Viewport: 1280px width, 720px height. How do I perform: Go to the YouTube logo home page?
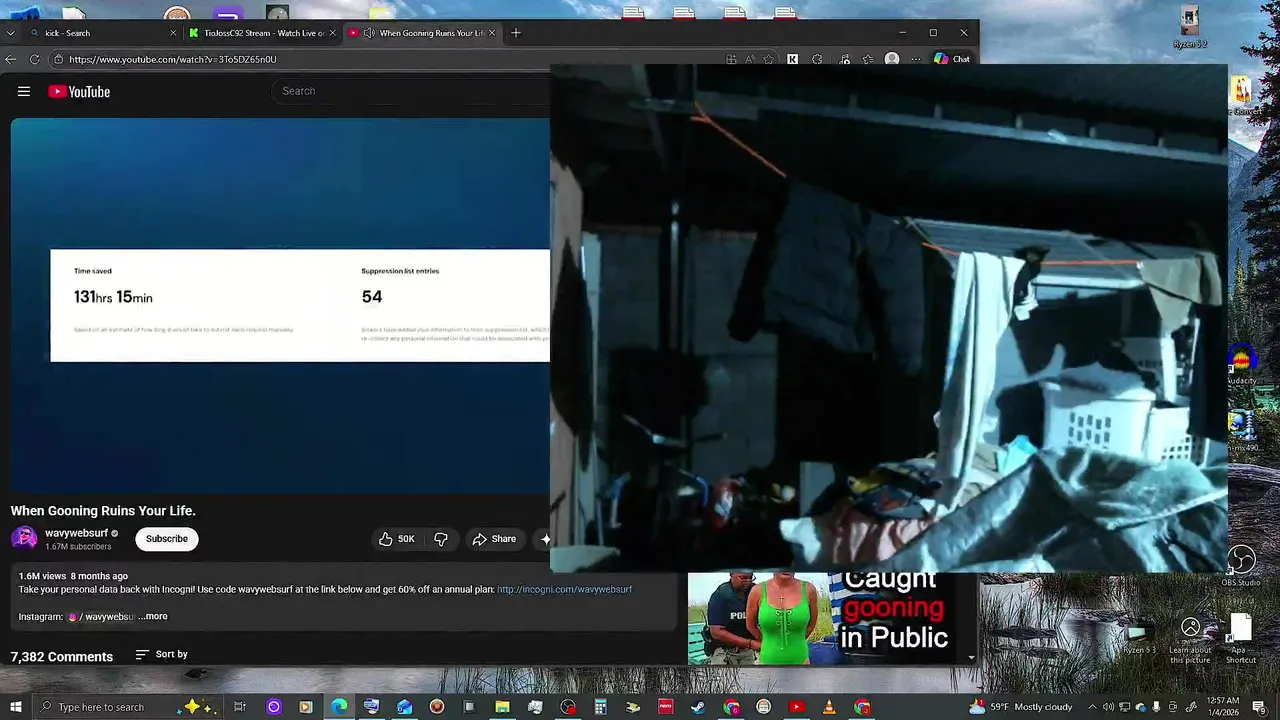[79, 91]
